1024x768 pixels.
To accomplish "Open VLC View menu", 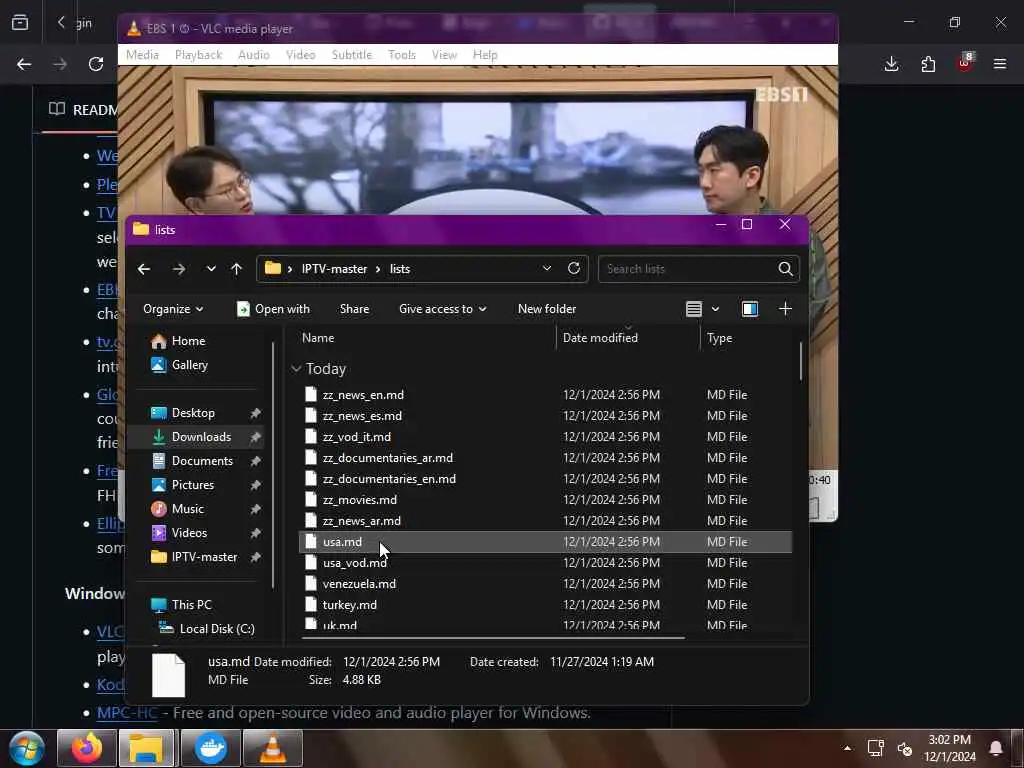I will pos(444,55).
